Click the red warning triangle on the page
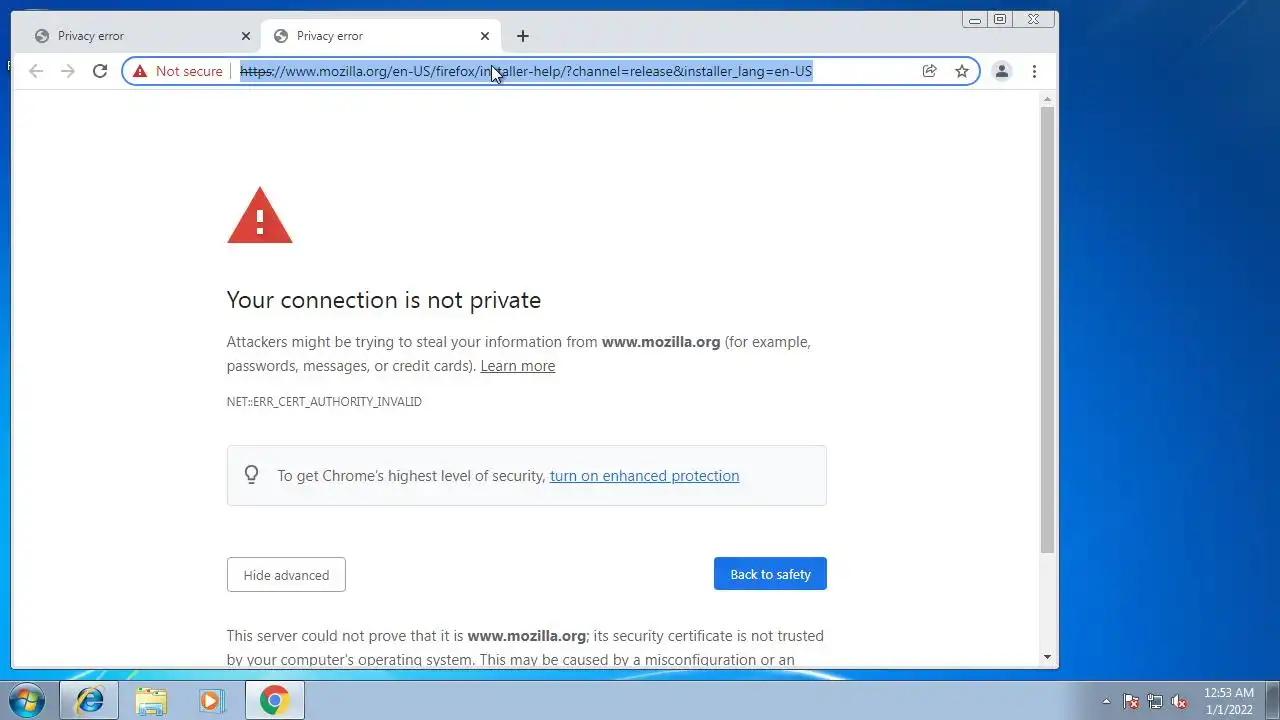Viewport: 1280px width, 720px height. point(259,215)
